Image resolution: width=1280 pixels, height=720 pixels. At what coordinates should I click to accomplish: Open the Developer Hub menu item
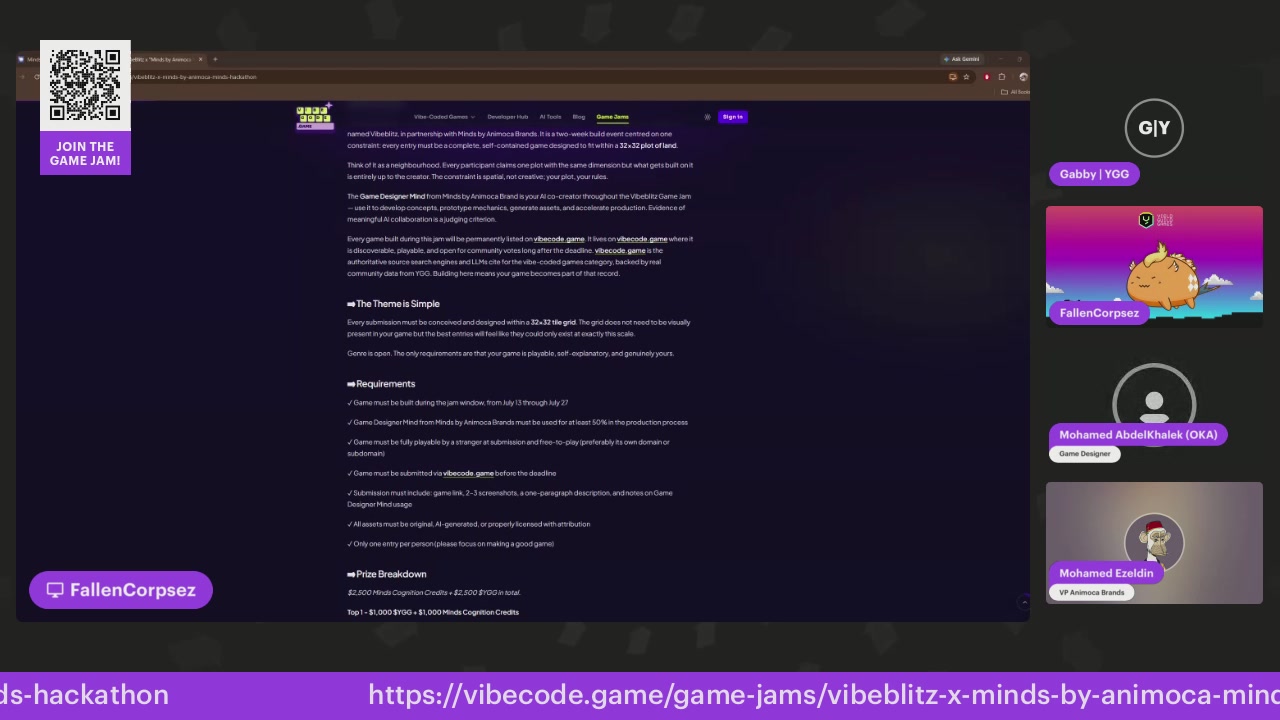508,117
